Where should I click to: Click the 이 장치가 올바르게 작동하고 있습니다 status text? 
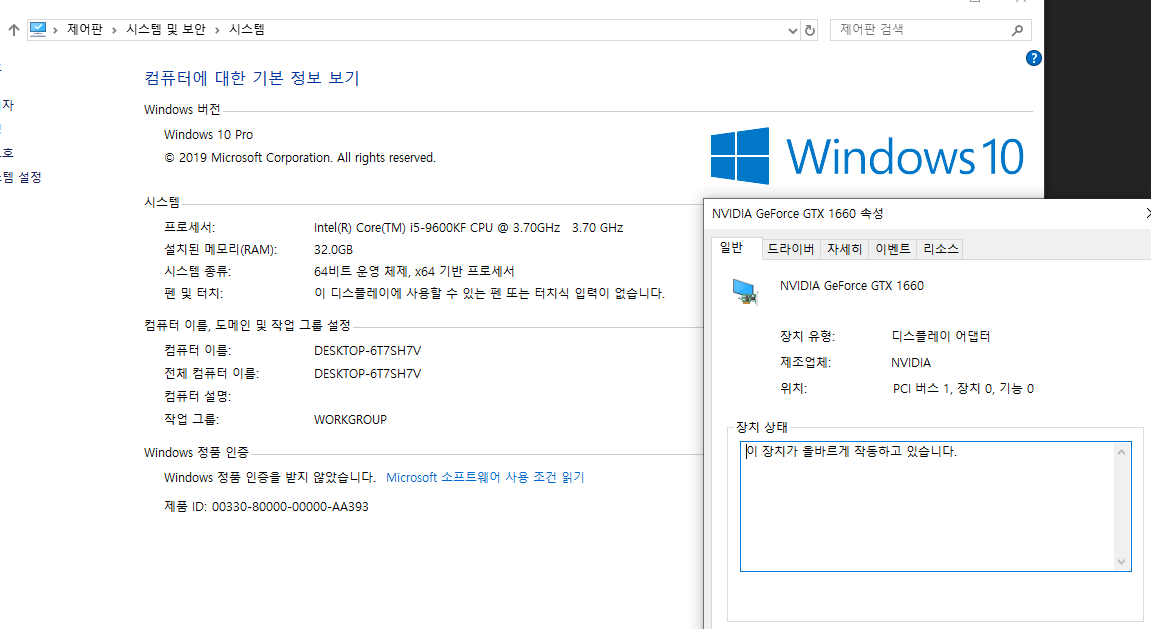pos(852,451)
